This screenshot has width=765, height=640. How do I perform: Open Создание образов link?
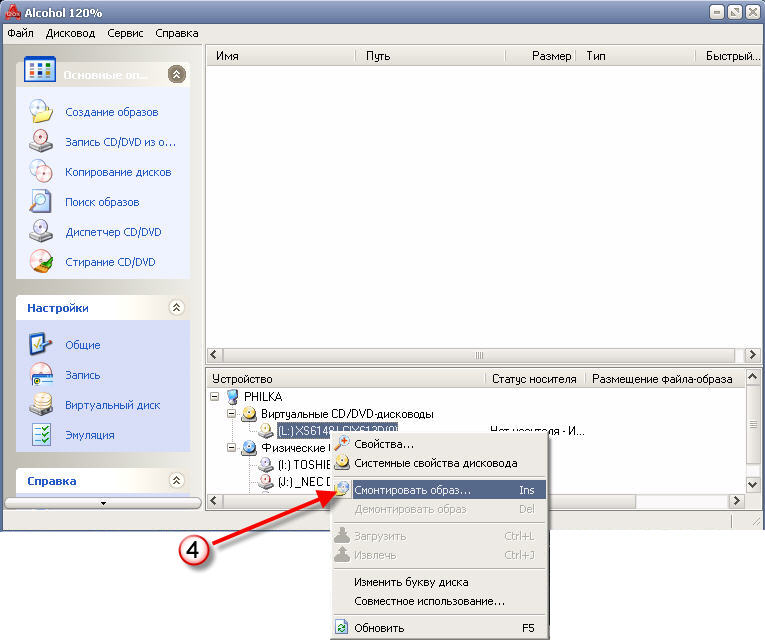(112, 112)
